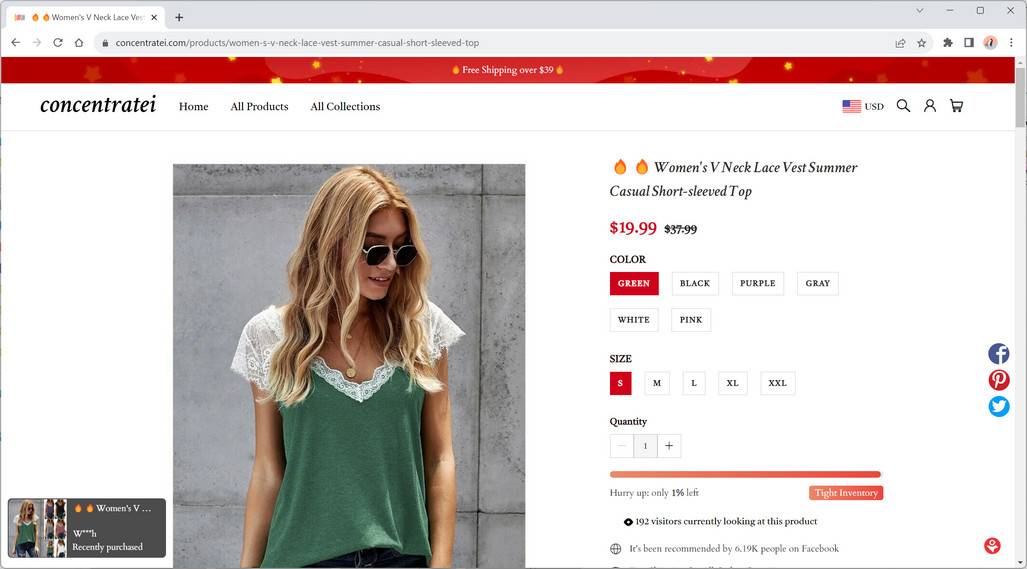Choose size L
The width and height of the screenshot is (1027, 569).
[x=694, y=384]
